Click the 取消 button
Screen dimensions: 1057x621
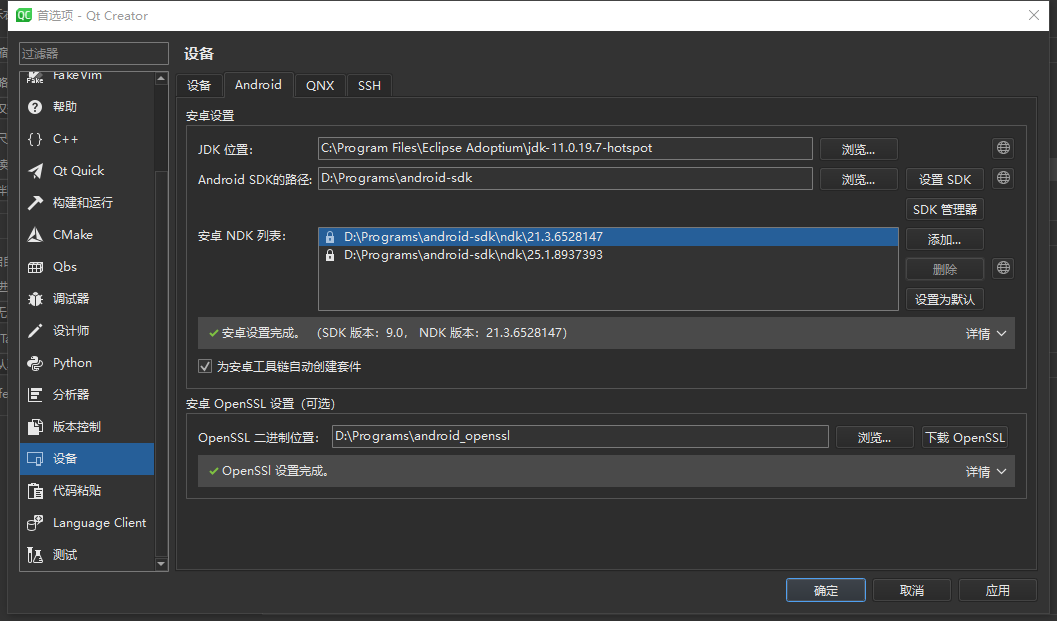tap(911, 591)
